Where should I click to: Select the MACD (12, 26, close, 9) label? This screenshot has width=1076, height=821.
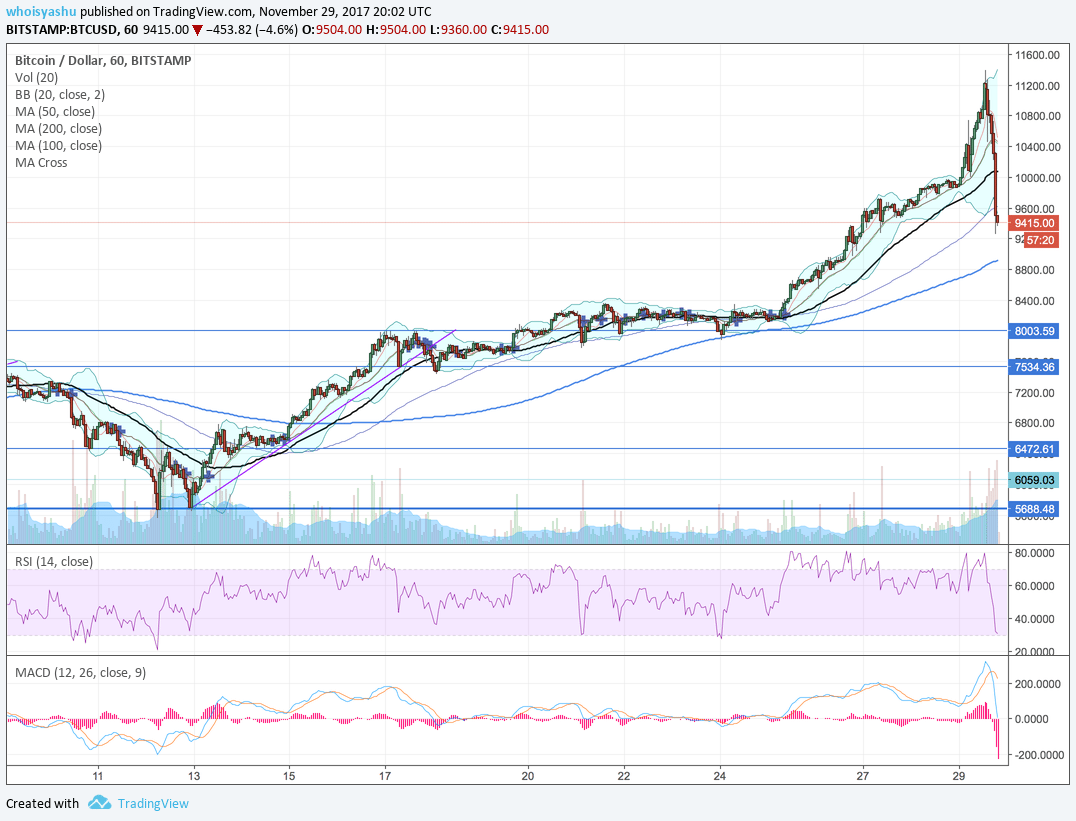[80, 673]
